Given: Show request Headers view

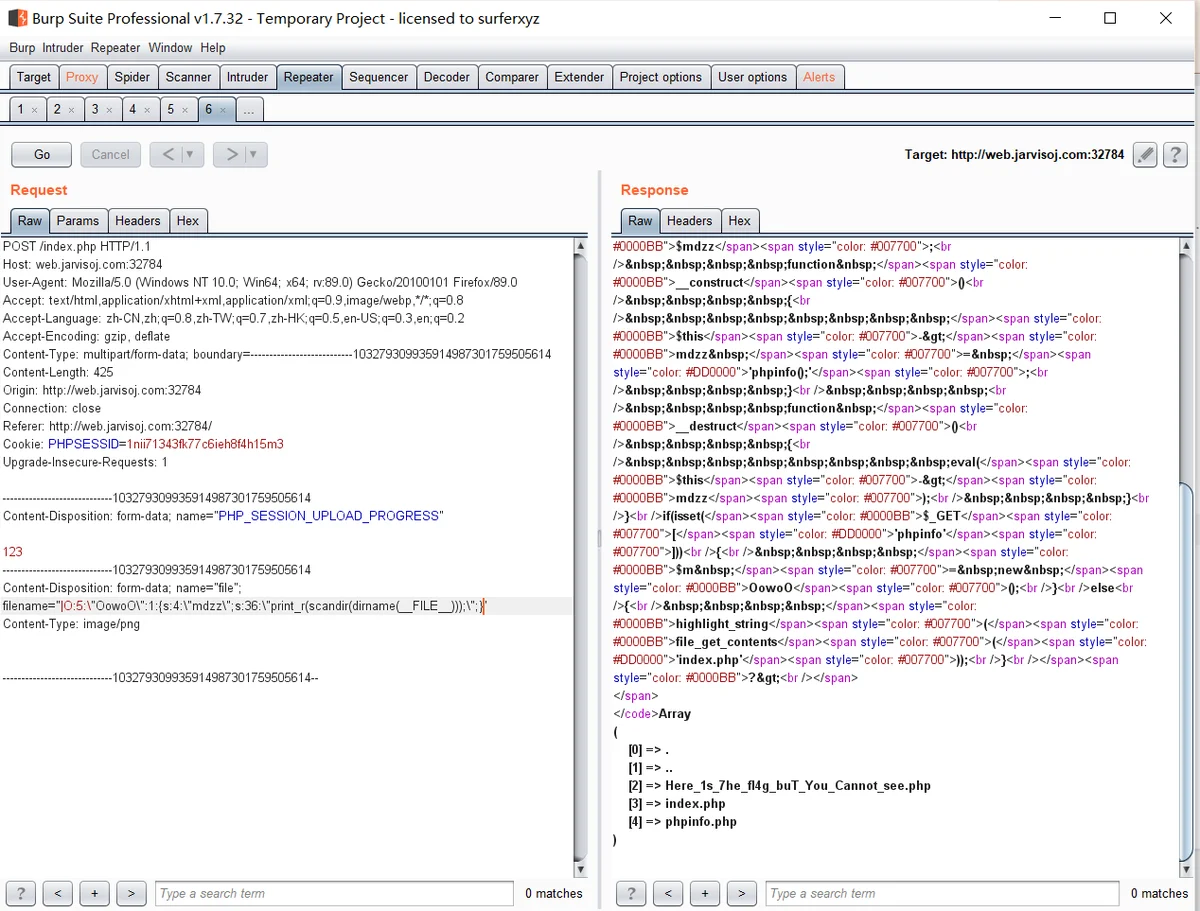Looking at the screenshot, I should pyautogui.click(x=137, y=221).
